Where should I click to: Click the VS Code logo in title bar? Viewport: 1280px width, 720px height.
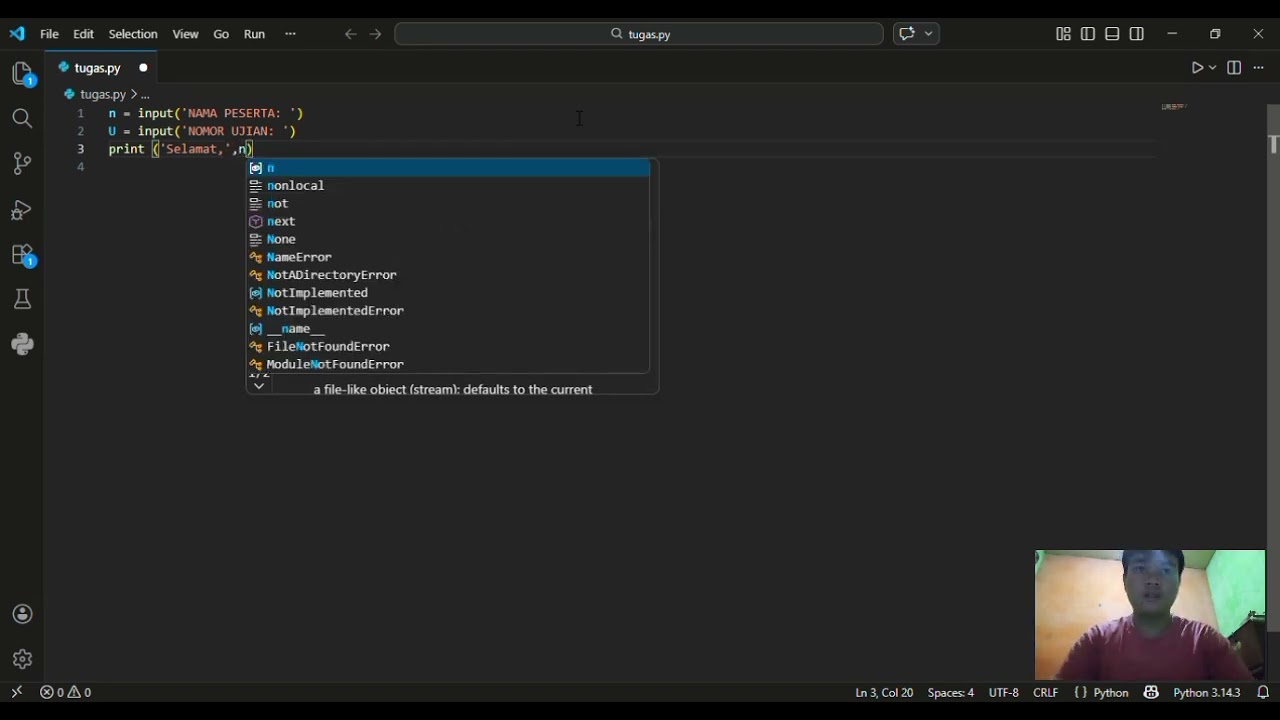coord(17,34)
